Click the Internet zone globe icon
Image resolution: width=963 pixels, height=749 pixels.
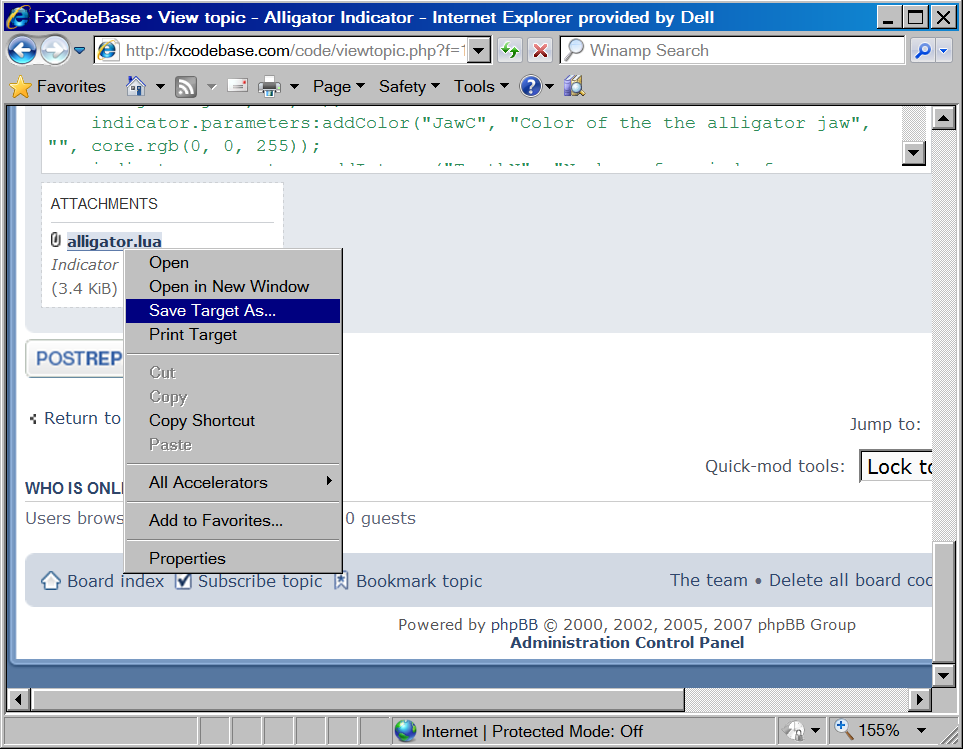[x=405, y=731]
